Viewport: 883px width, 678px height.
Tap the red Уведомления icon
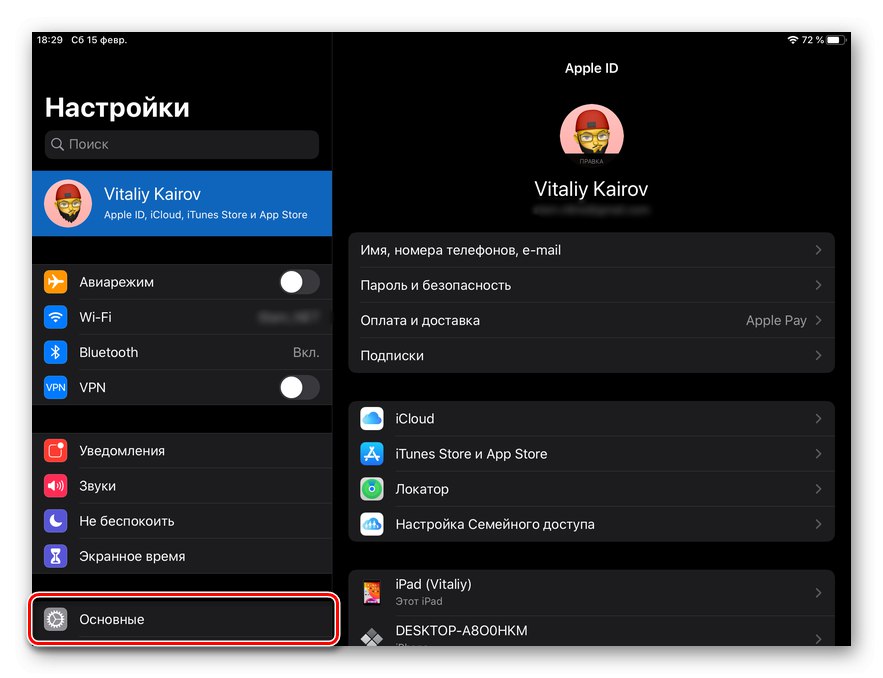click(55, 450)
